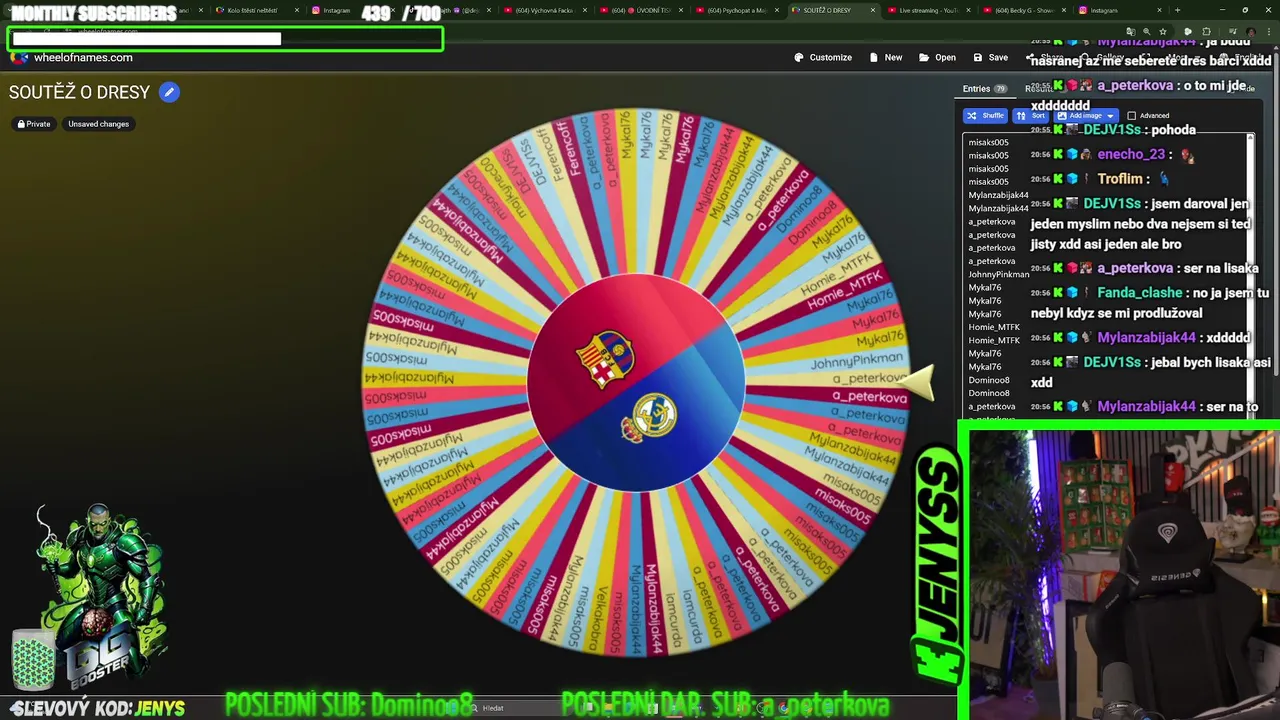This screenshot has height=720, width=1280.
Task: Open the Customize options
Action: coord(823,57)
